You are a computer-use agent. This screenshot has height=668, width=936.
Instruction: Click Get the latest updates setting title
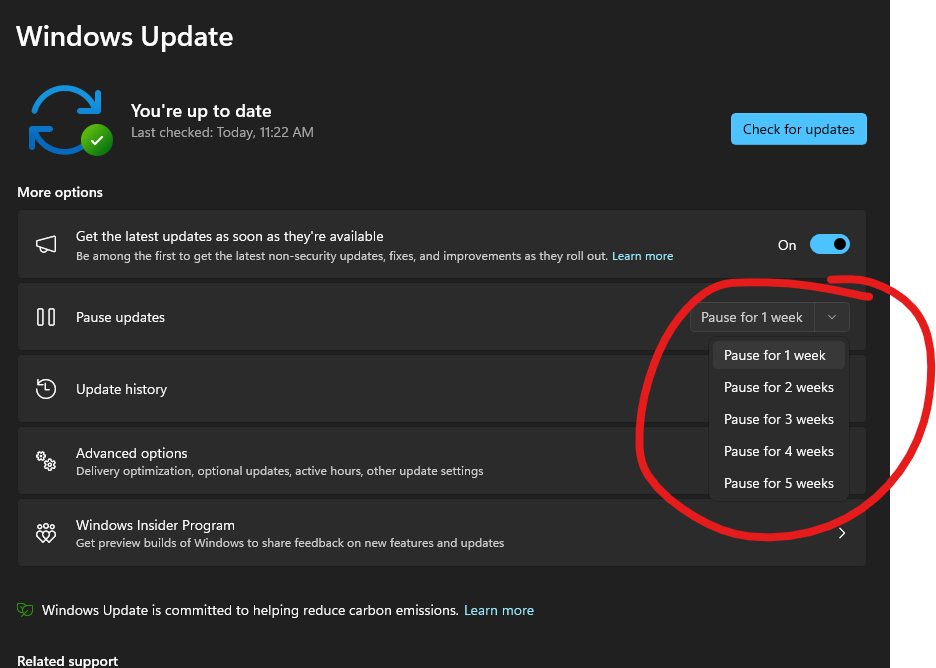(x=229, y=236)
